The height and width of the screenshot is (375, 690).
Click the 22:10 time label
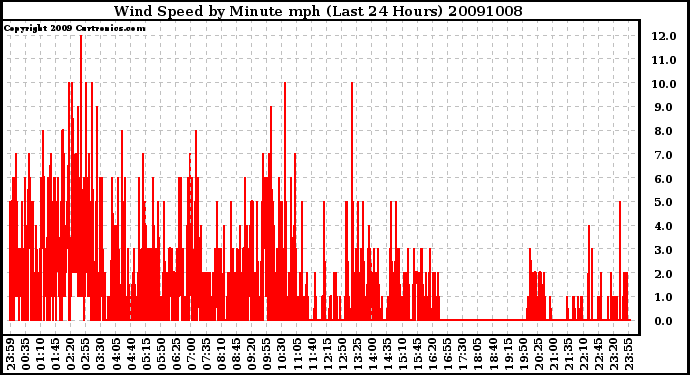(x=583, y=355)
